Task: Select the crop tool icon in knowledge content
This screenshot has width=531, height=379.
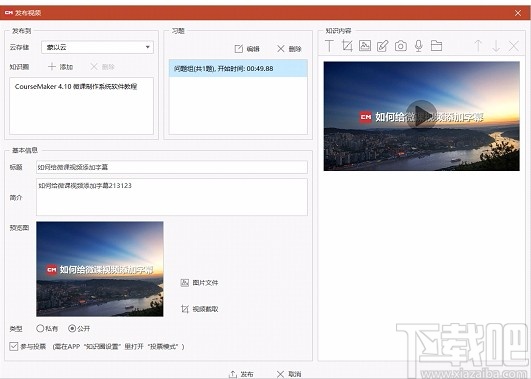Action: pos(347,46)
